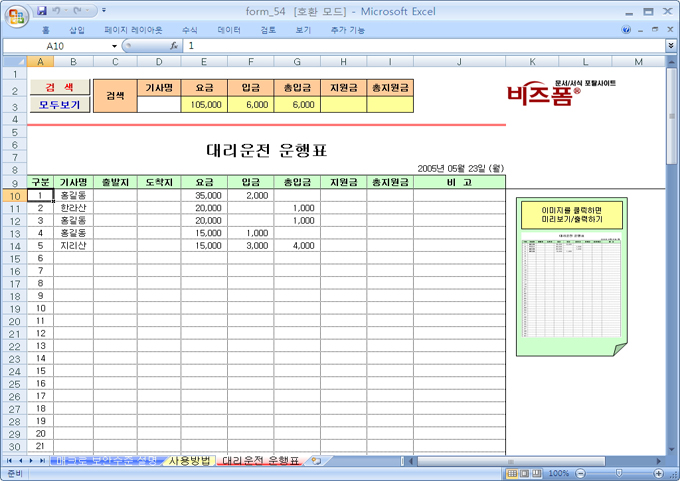Open the 페이지 레이아웃 ribbon tab
680x481 pixels.
click(x=133, y=30)
